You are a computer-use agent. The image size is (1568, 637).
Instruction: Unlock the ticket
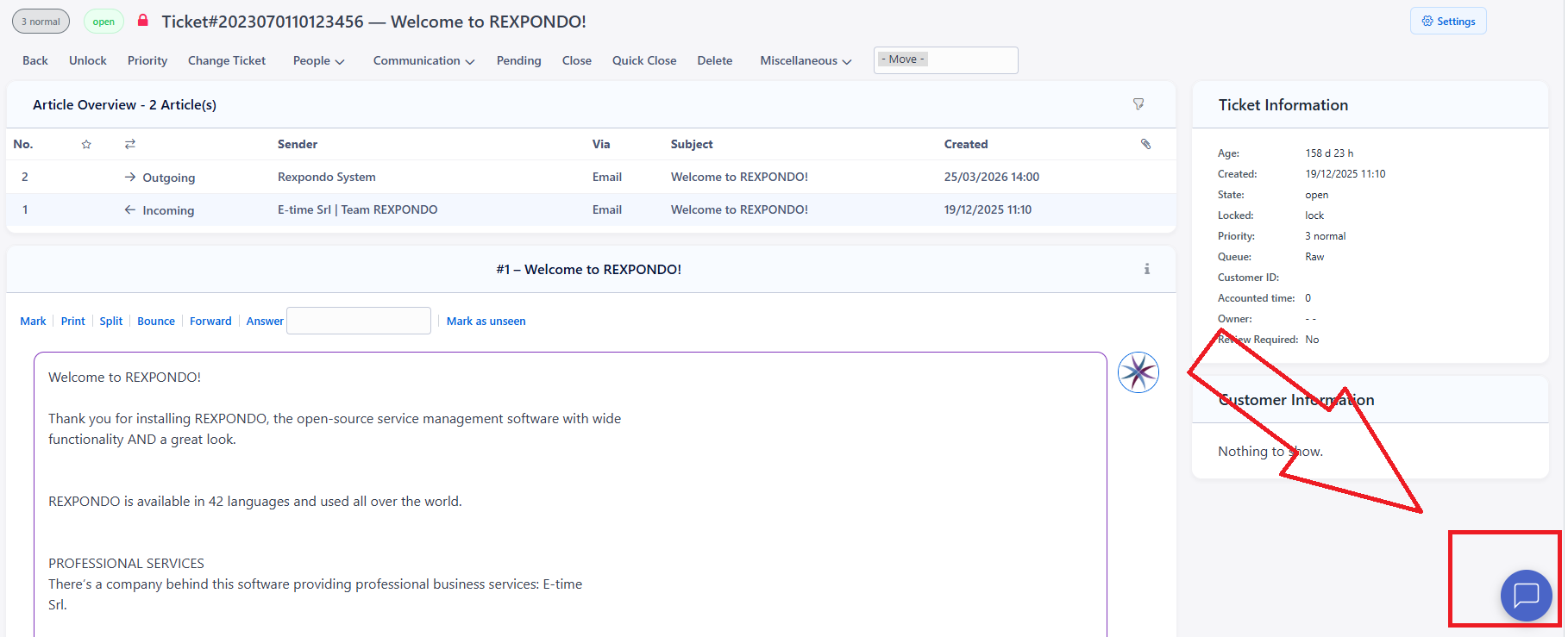[x=88, y=60]
